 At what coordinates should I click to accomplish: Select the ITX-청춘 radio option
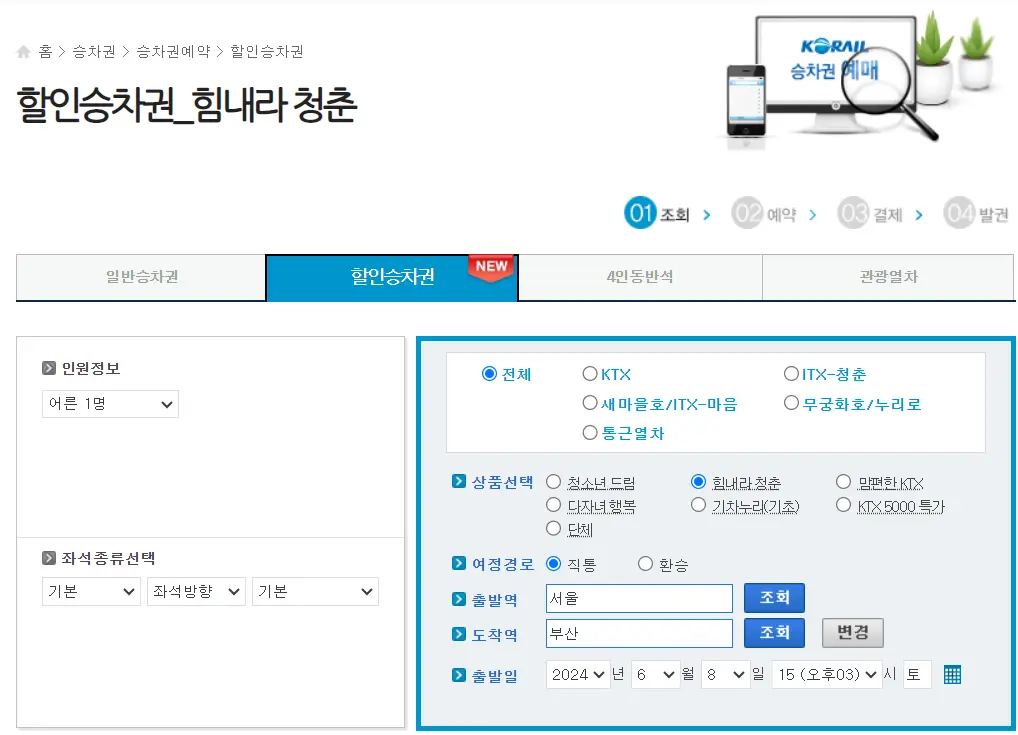[x=791, y=374]
